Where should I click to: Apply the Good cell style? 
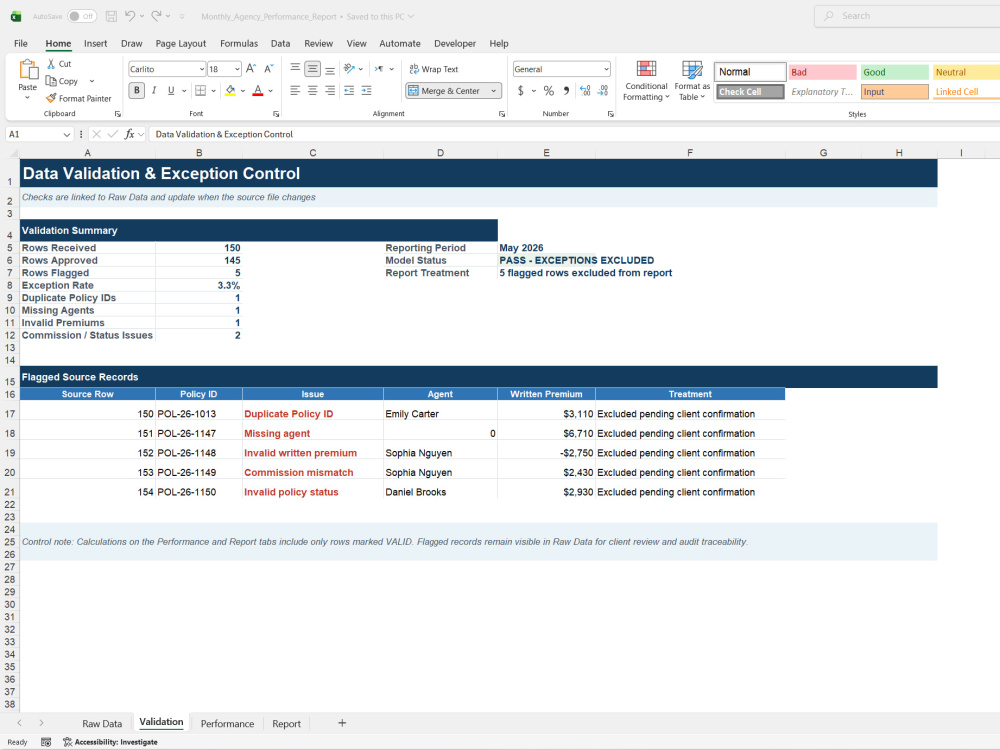coord(895,72)
